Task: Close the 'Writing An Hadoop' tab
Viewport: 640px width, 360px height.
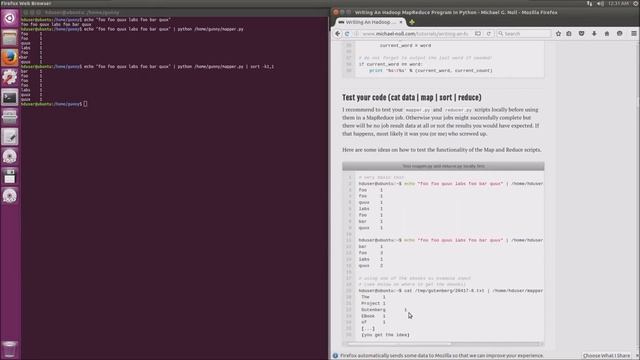Action: [401, 22]
